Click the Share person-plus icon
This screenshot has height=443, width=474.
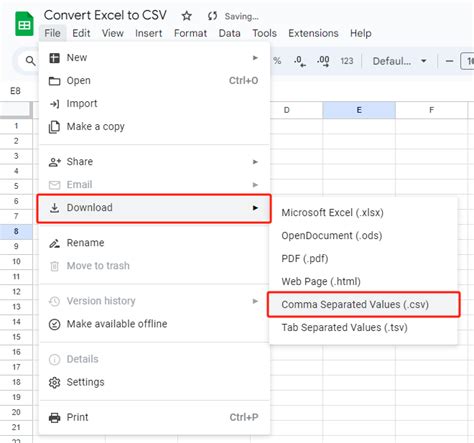tap(55, 162)
